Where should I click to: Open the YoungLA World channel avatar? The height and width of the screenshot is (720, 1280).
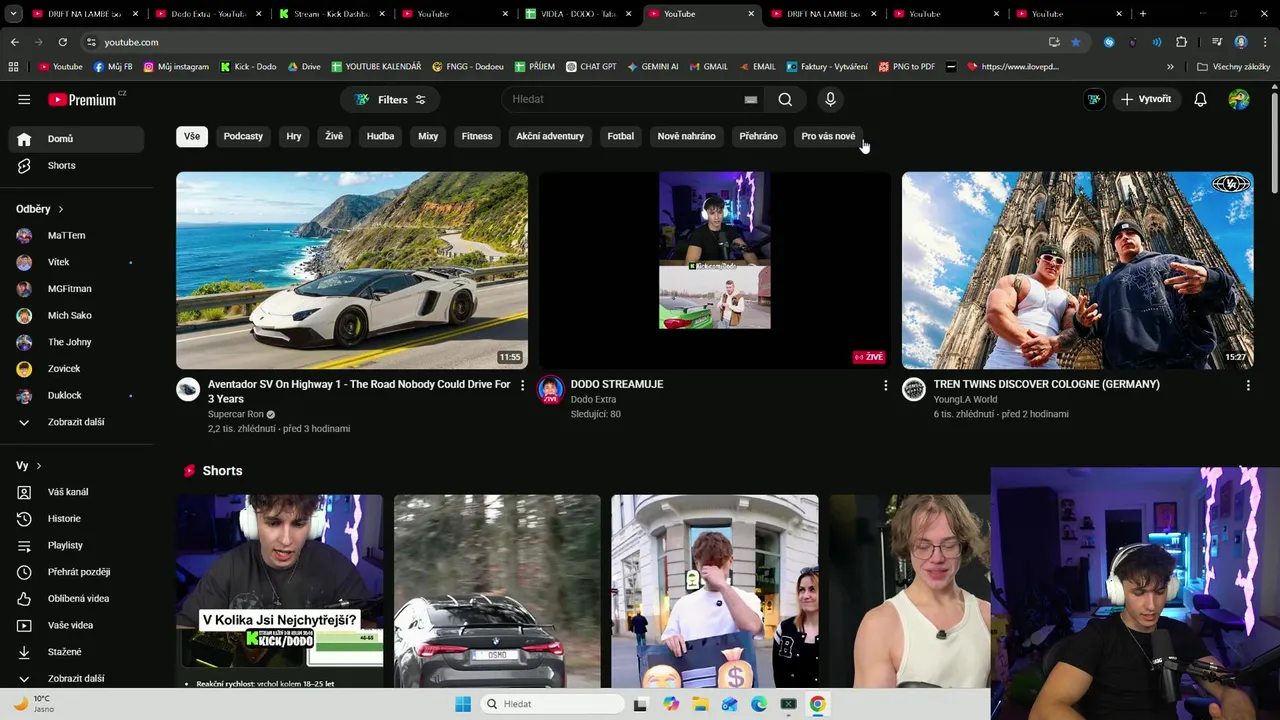pyautogui.click(x=914, y=389)
